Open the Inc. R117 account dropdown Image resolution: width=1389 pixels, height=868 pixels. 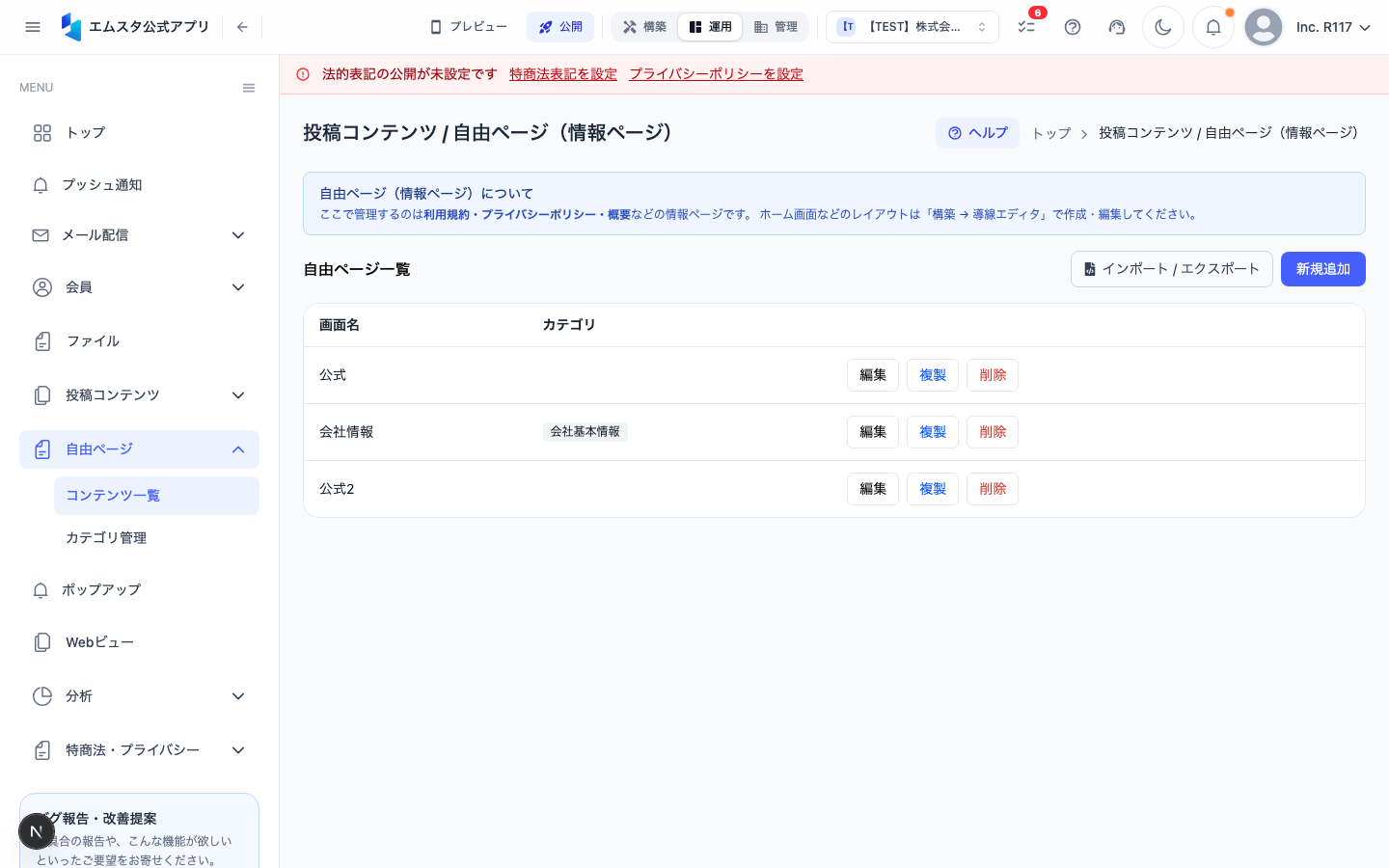1333,27
